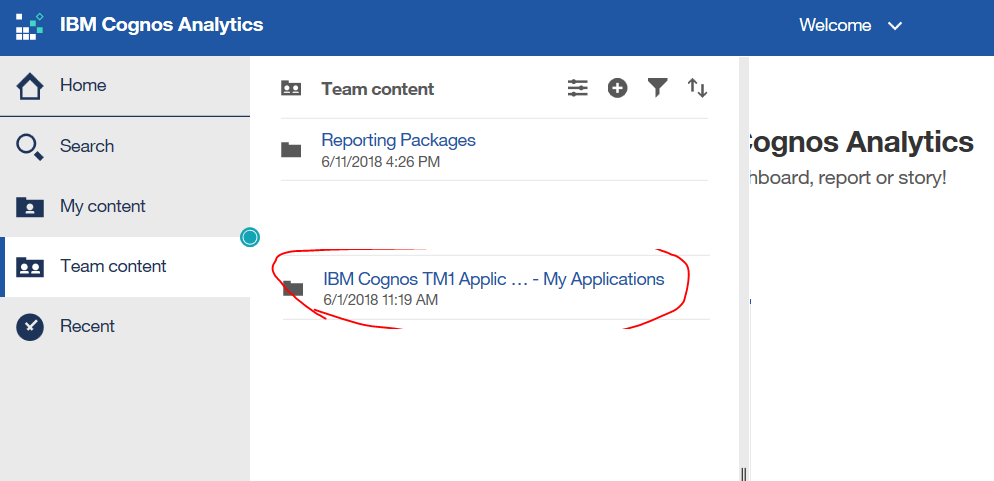Click the 6/11/2018 4:26 PM timestamp
The image size is (994, 481).
[x=380, y=162]
